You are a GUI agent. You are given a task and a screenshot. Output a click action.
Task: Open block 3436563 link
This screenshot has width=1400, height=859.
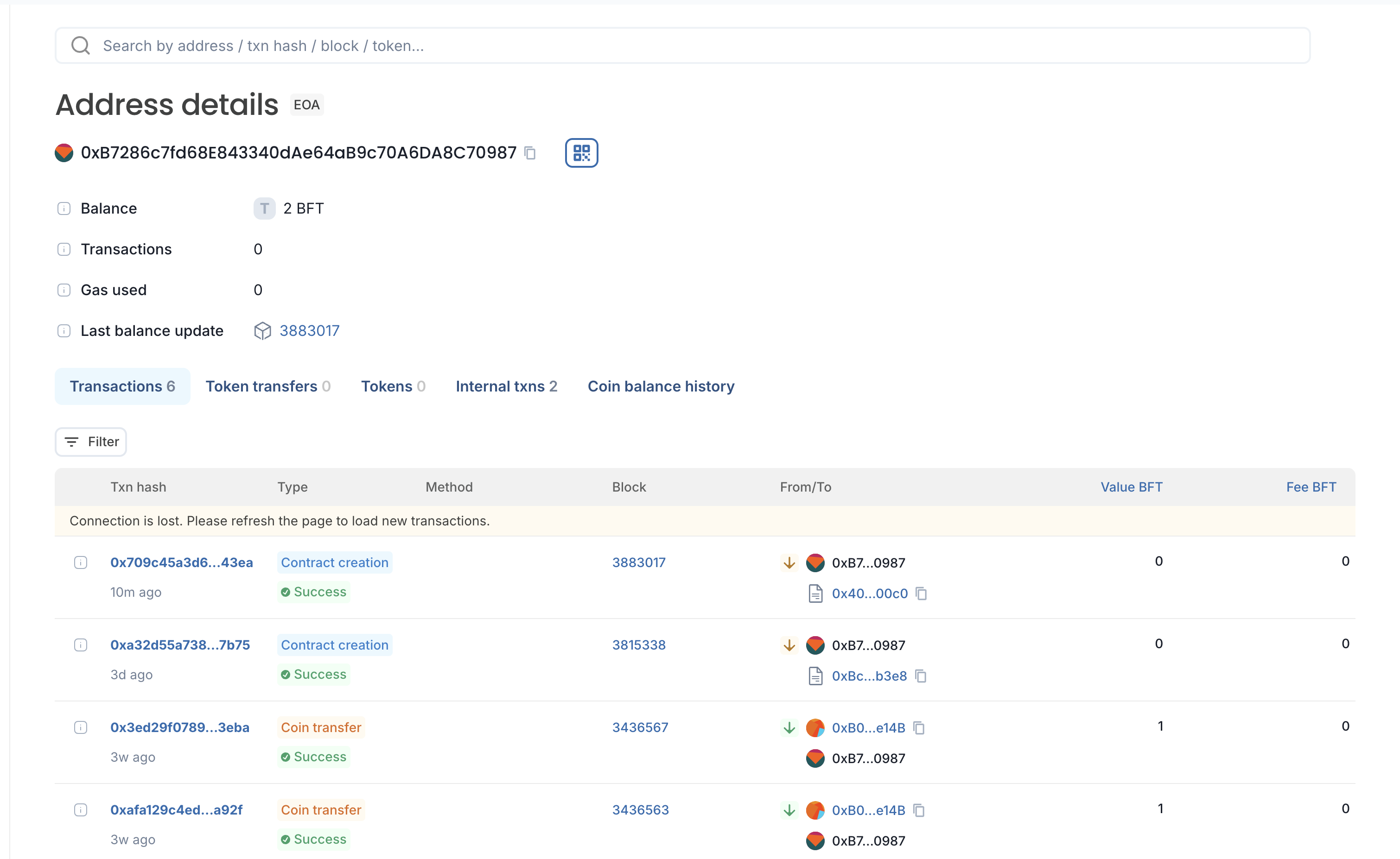tap(641, 809)
